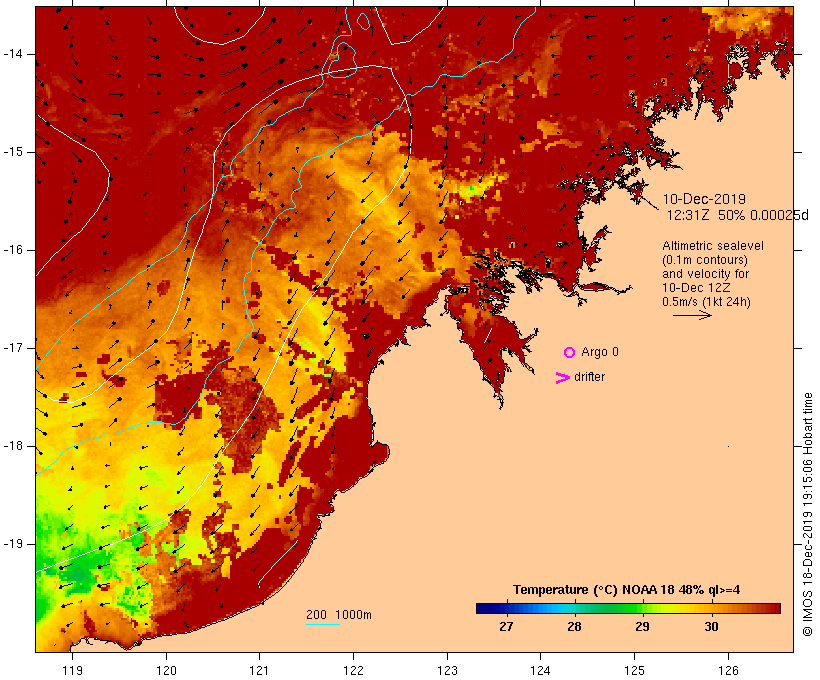Click the color bar tick label 29
The image size is (820, 680).
[x=642, y=626]
